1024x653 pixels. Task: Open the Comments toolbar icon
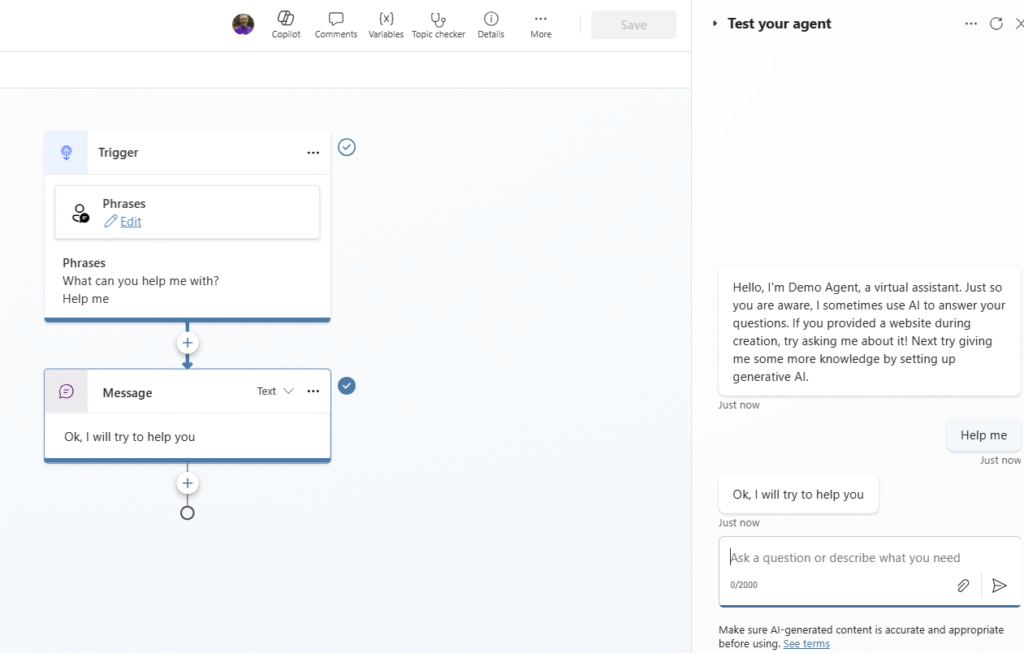click(336, 25)
